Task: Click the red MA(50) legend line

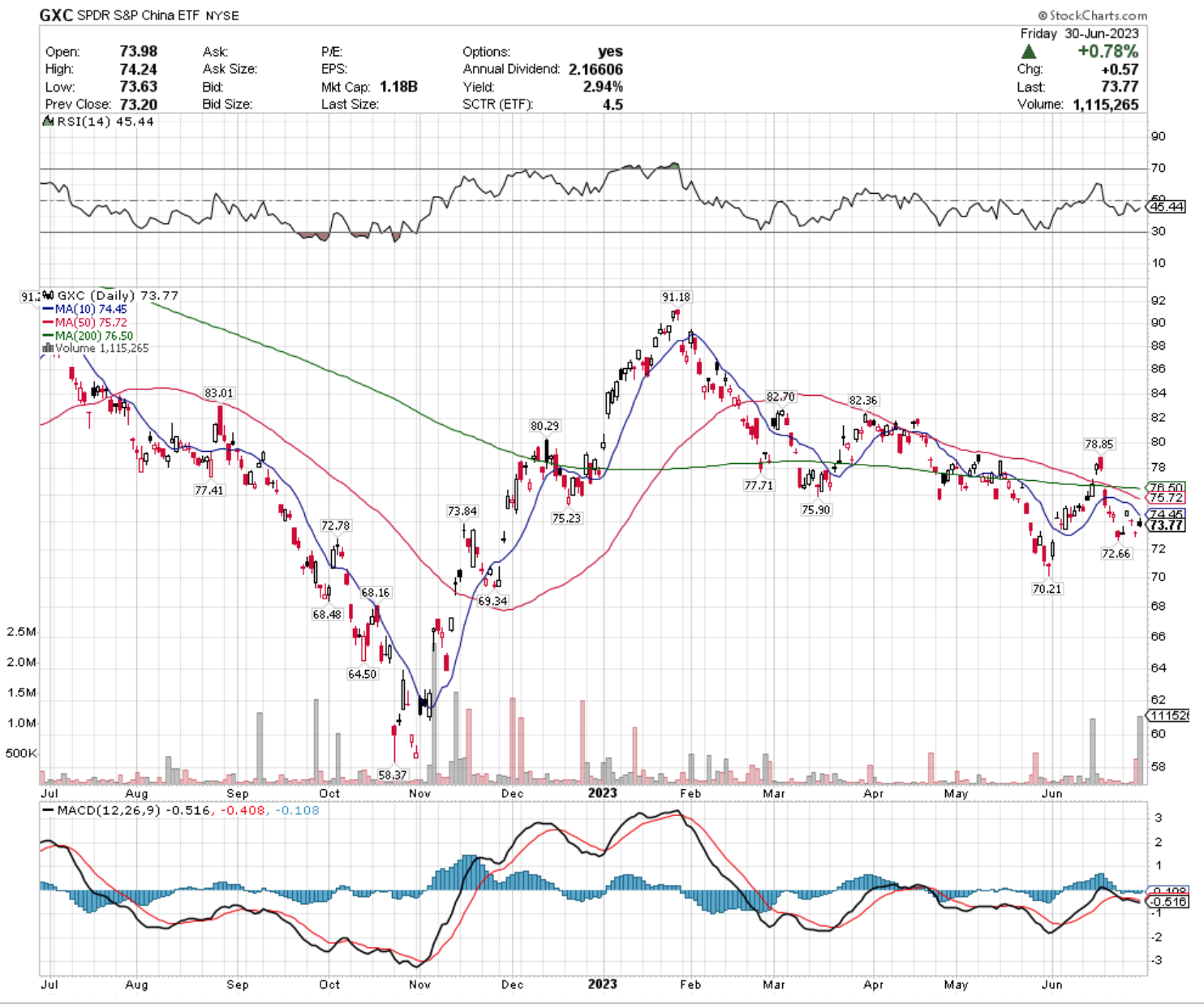Action: (48, 322)
